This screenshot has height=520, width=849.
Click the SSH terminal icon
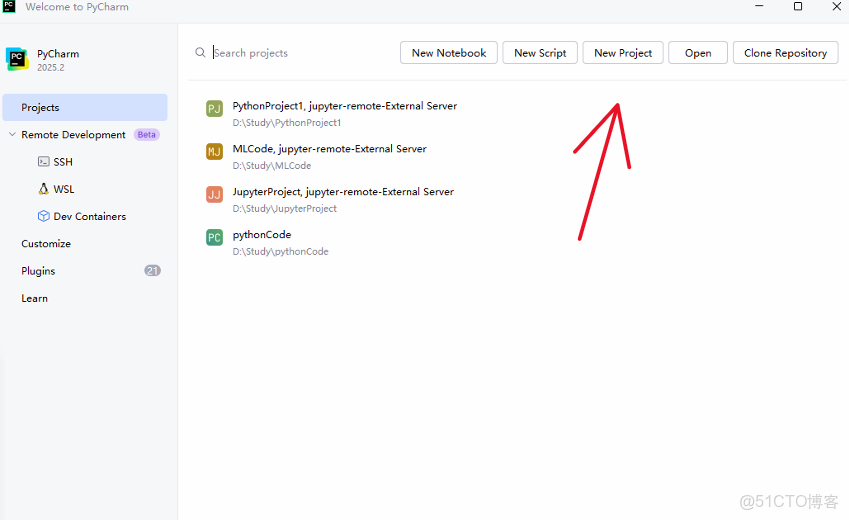point(43,161)
